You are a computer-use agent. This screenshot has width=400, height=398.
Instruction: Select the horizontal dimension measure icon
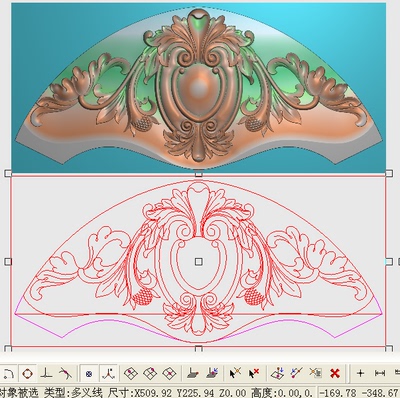(380, 373)
